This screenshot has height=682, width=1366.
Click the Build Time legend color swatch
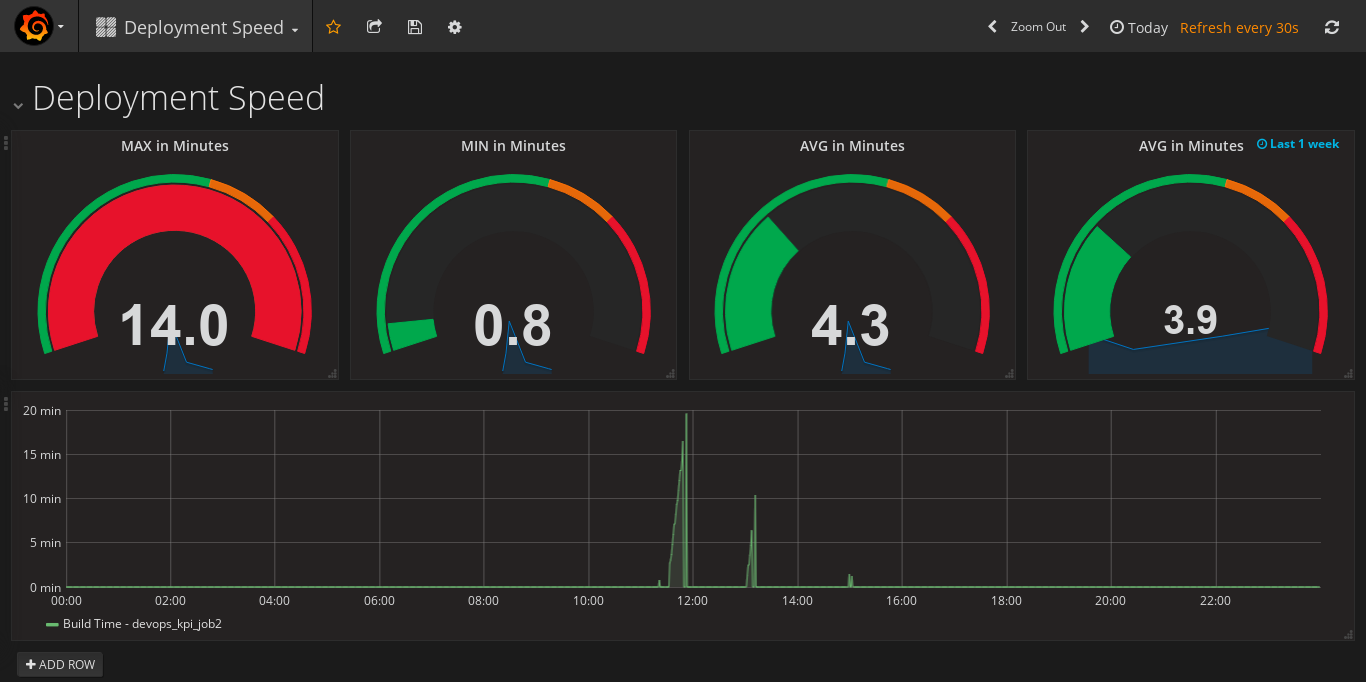pos(52,624)
